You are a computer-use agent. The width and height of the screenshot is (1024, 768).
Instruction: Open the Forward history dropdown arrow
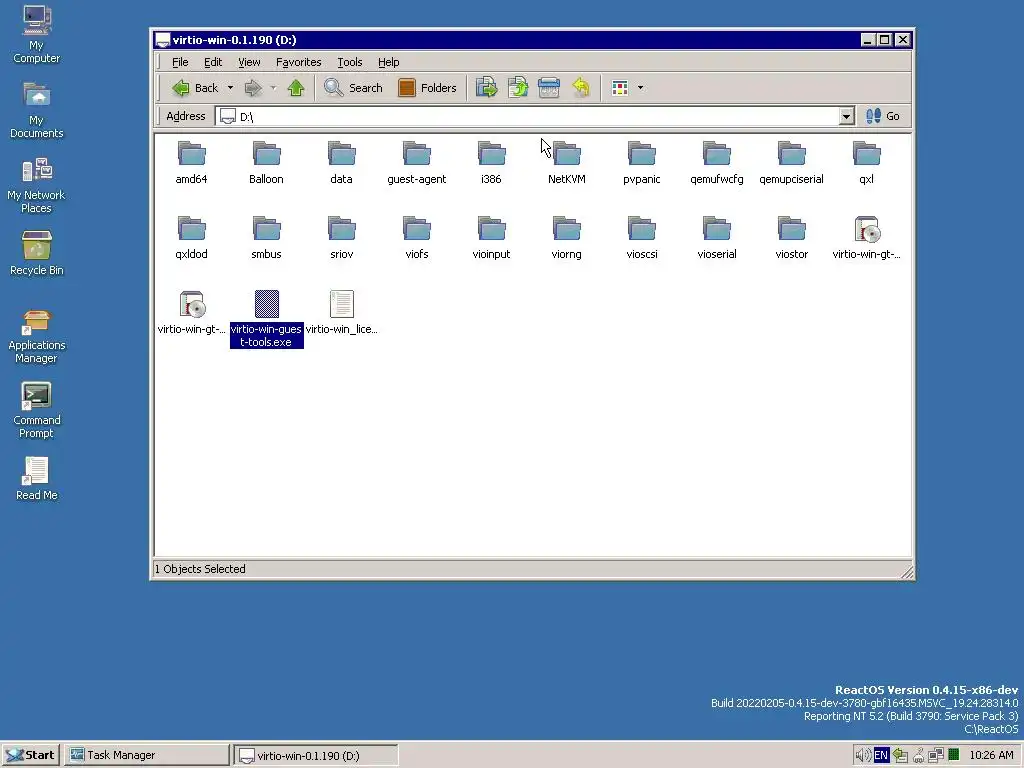274,88
